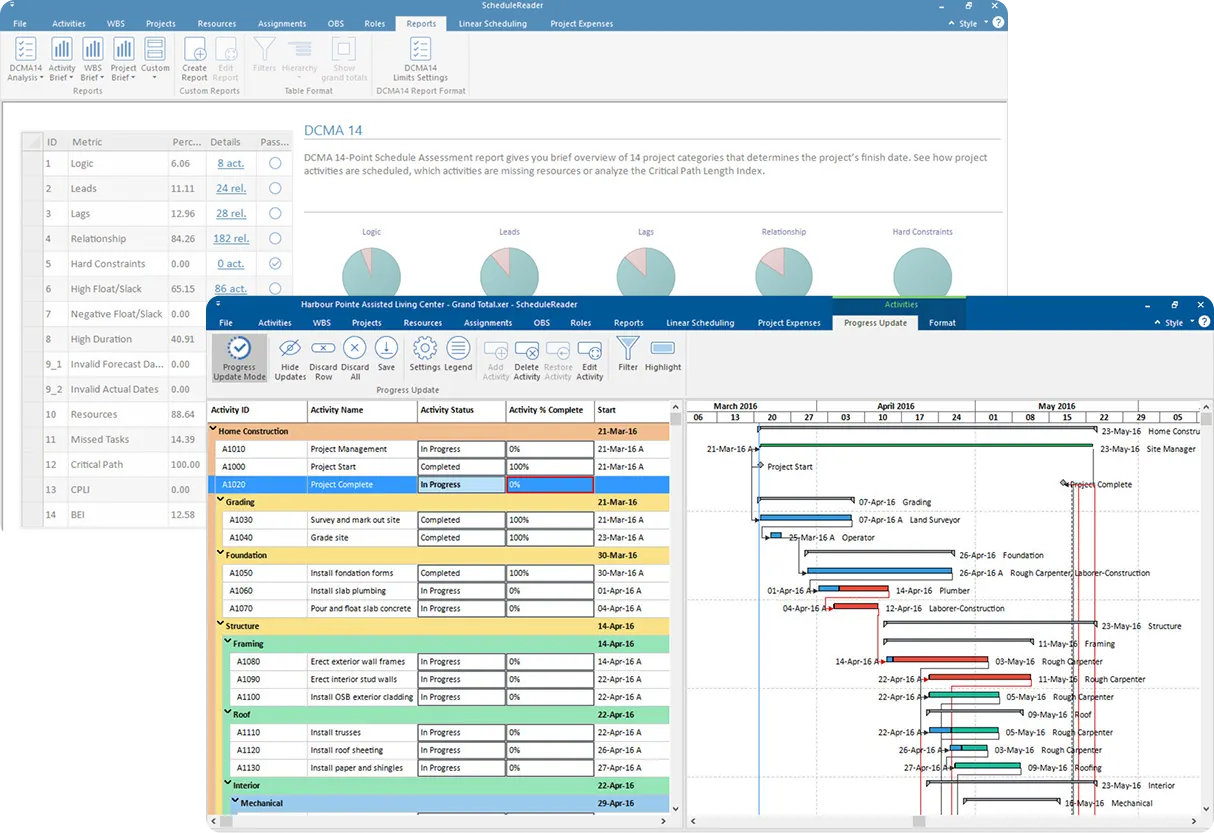Select row A1120 Install roof sheeting
The height and width of the screenshot is (833, 1214).
[x=438, y=750]
